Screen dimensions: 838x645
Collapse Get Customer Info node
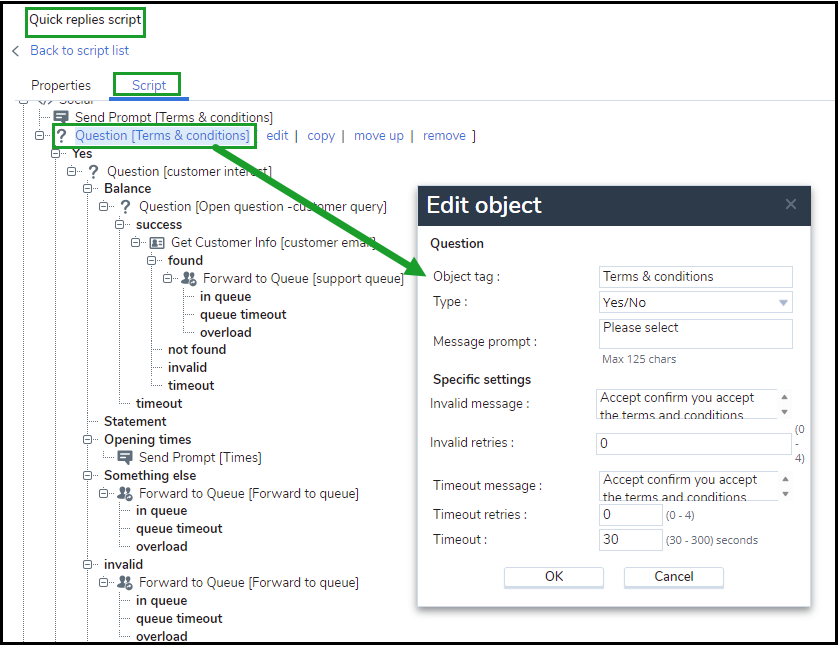pos(136,243)
